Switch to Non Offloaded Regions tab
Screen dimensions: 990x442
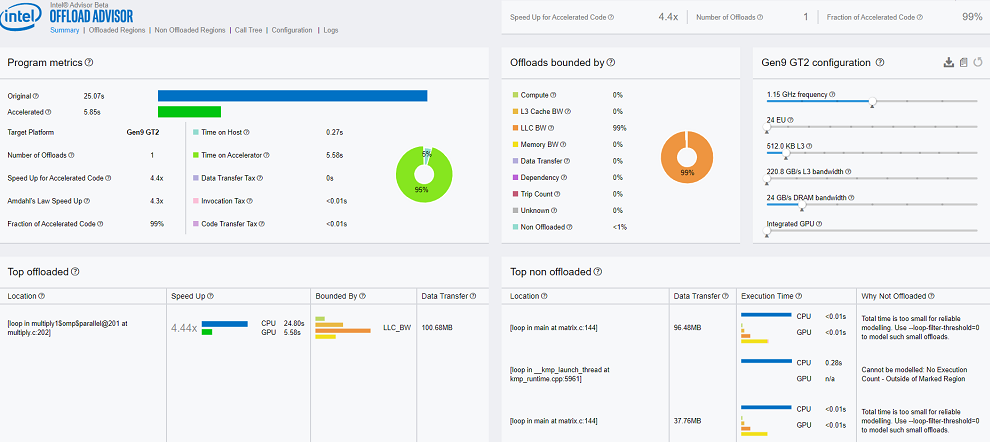[x=190, y=30]
